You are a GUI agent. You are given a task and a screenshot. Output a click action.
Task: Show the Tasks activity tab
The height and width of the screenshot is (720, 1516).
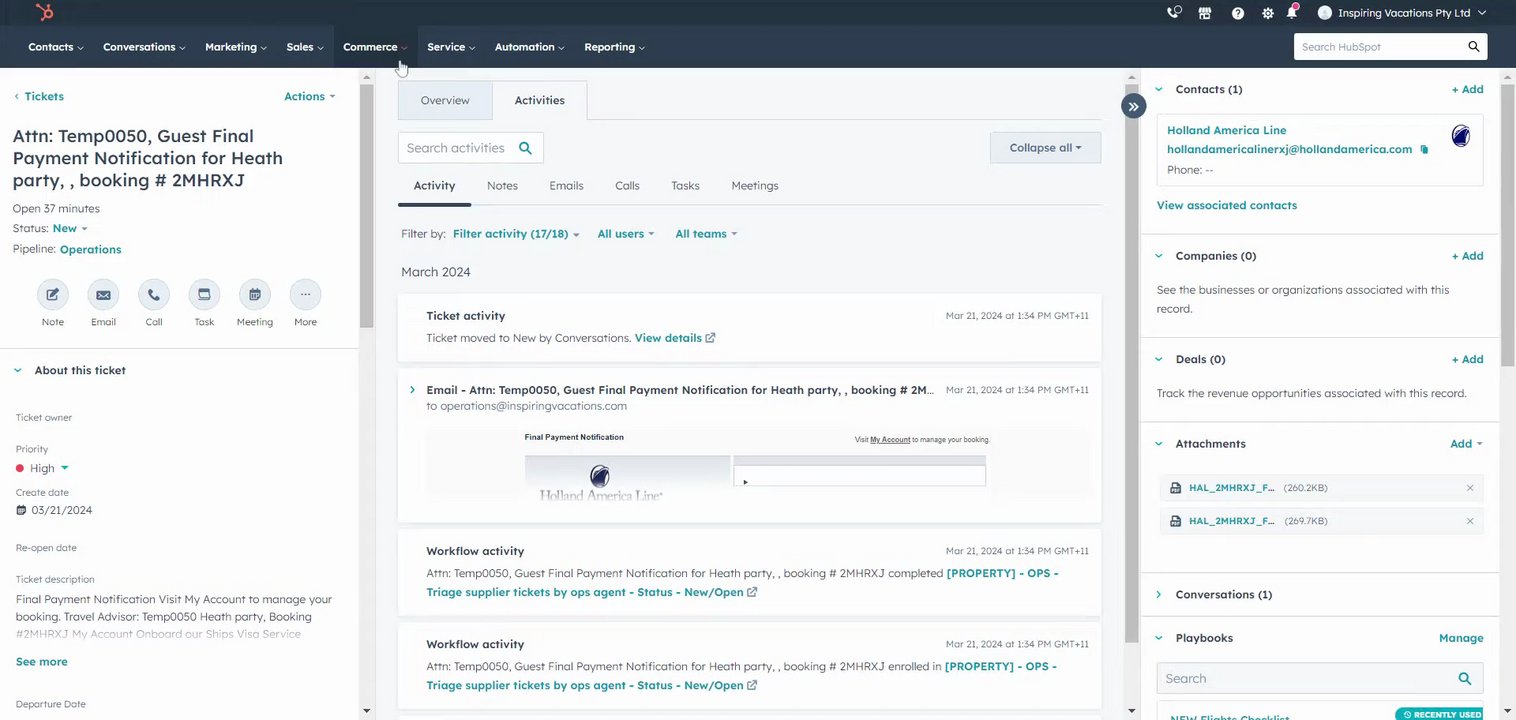tap(685, 186)
